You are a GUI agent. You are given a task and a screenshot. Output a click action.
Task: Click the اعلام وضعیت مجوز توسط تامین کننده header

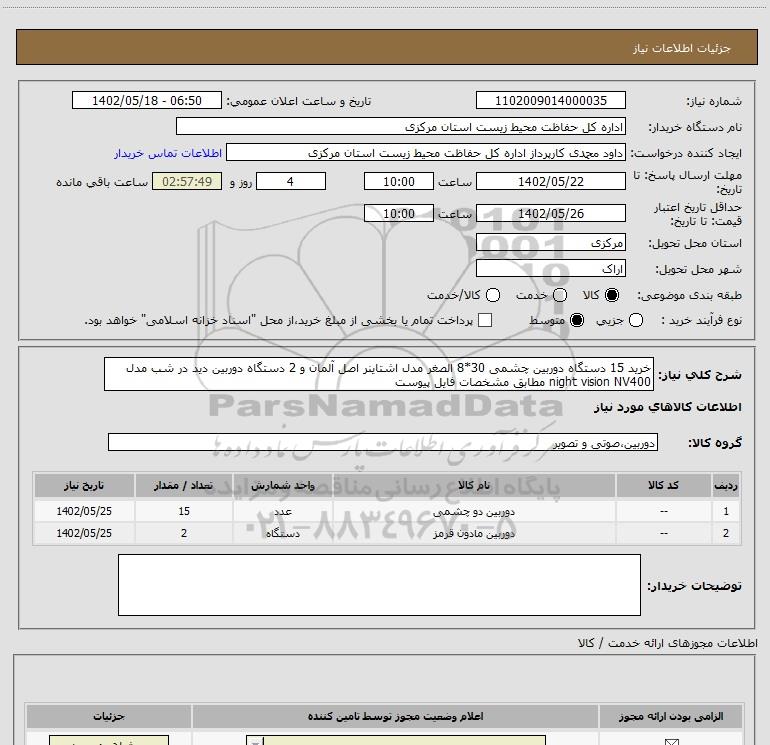pyautogui.click(x=395, y=717)
